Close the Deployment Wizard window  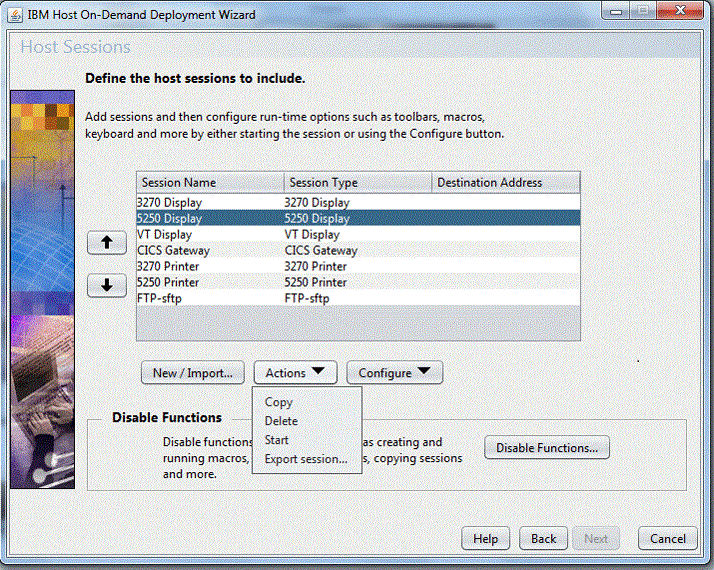(680, 10)
